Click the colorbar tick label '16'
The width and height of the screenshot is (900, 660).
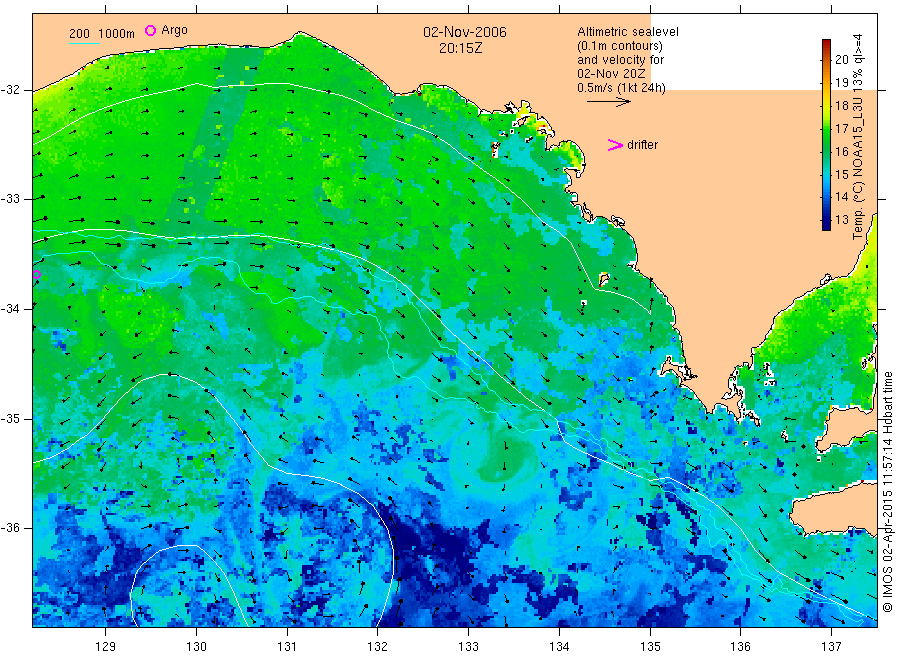[841, 151]
